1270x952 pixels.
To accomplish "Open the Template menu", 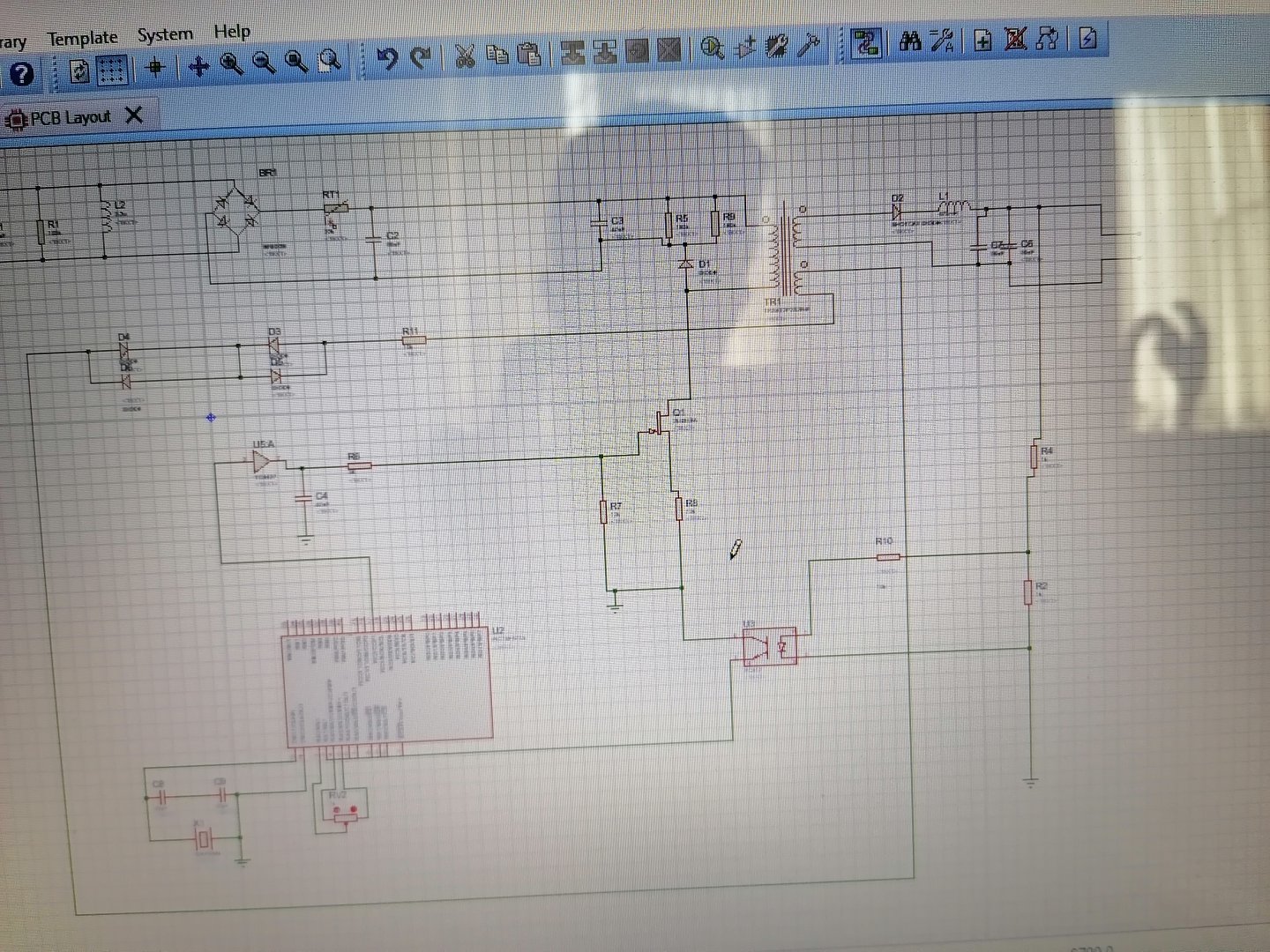I will tap(82, 38).
